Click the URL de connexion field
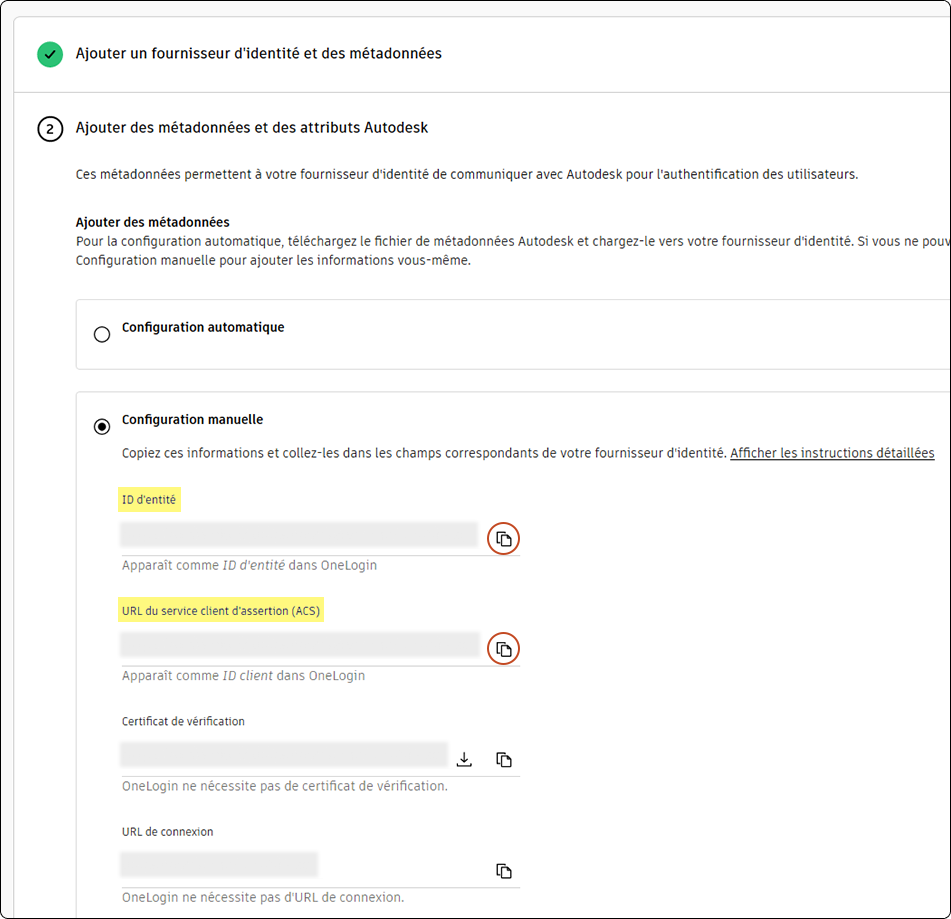951x919 pixels. click(219, 864)
